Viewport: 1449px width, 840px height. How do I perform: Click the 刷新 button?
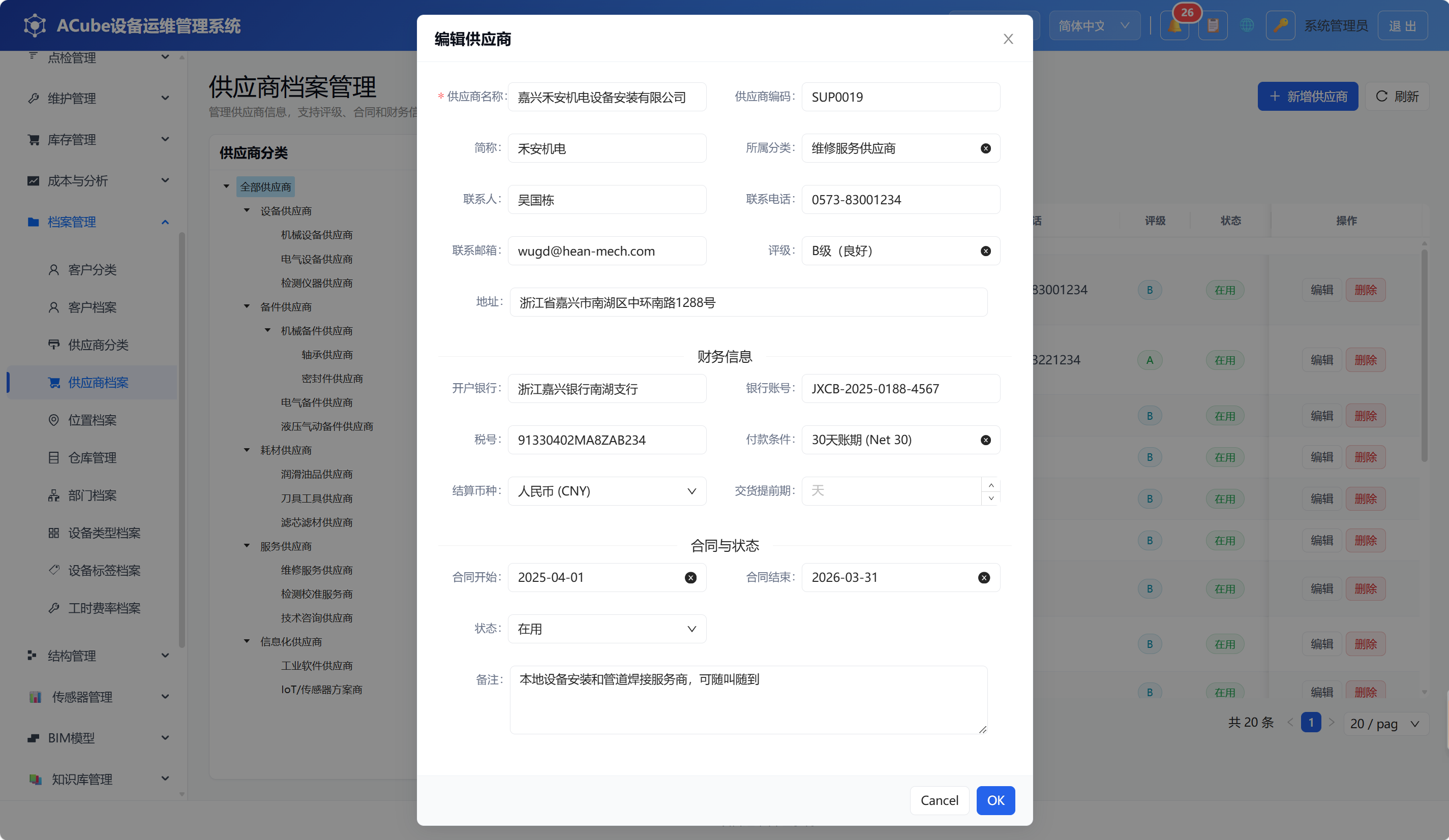1397,97
